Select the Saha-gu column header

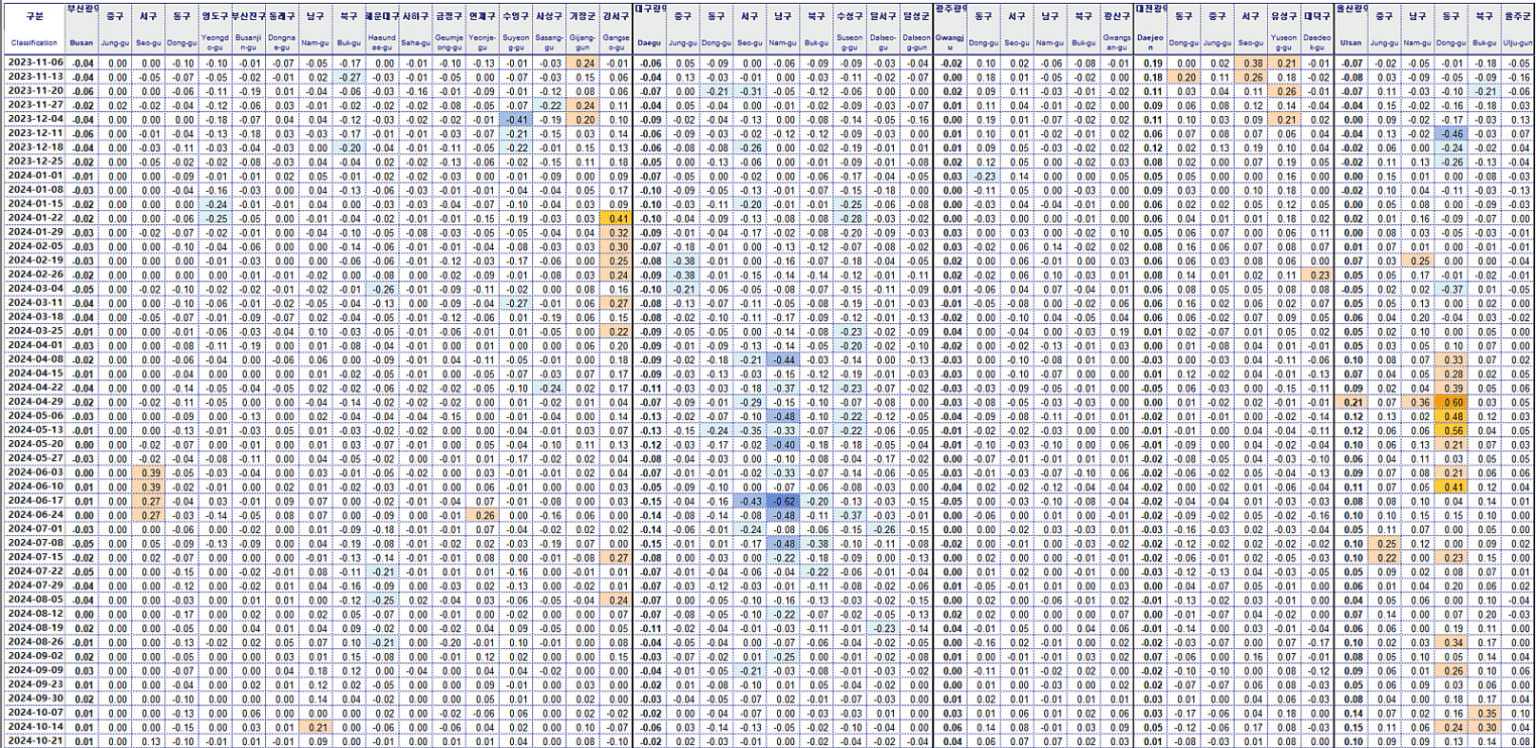[x=415, y=44]
